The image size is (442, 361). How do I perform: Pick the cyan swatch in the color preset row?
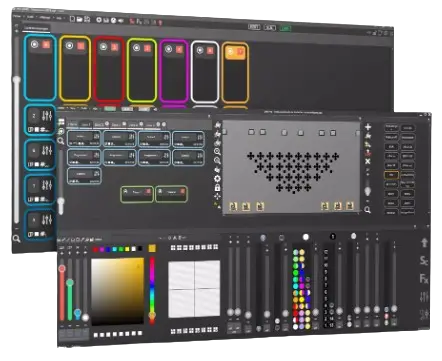[x=115, y=249]
